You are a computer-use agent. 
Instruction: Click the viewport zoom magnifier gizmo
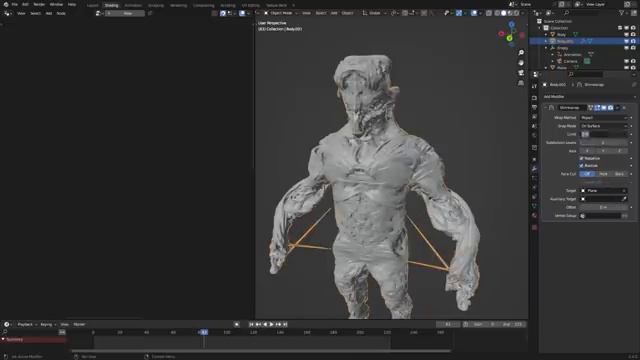[521, 53]
